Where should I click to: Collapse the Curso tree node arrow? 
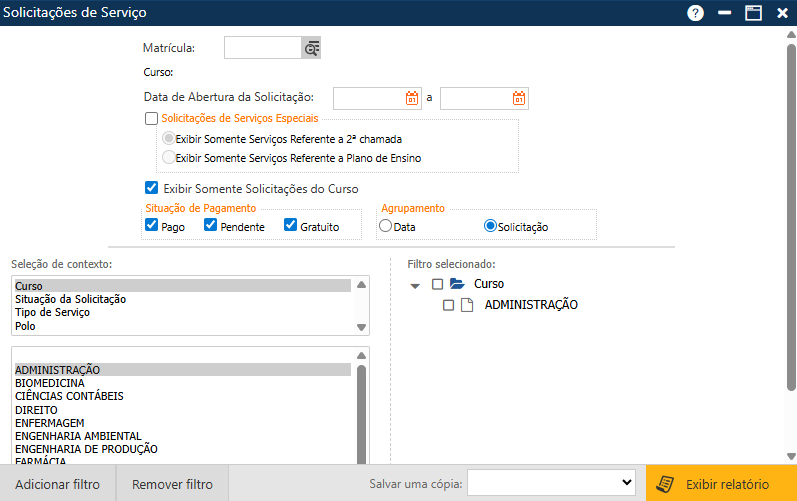[x=416, y=285]
